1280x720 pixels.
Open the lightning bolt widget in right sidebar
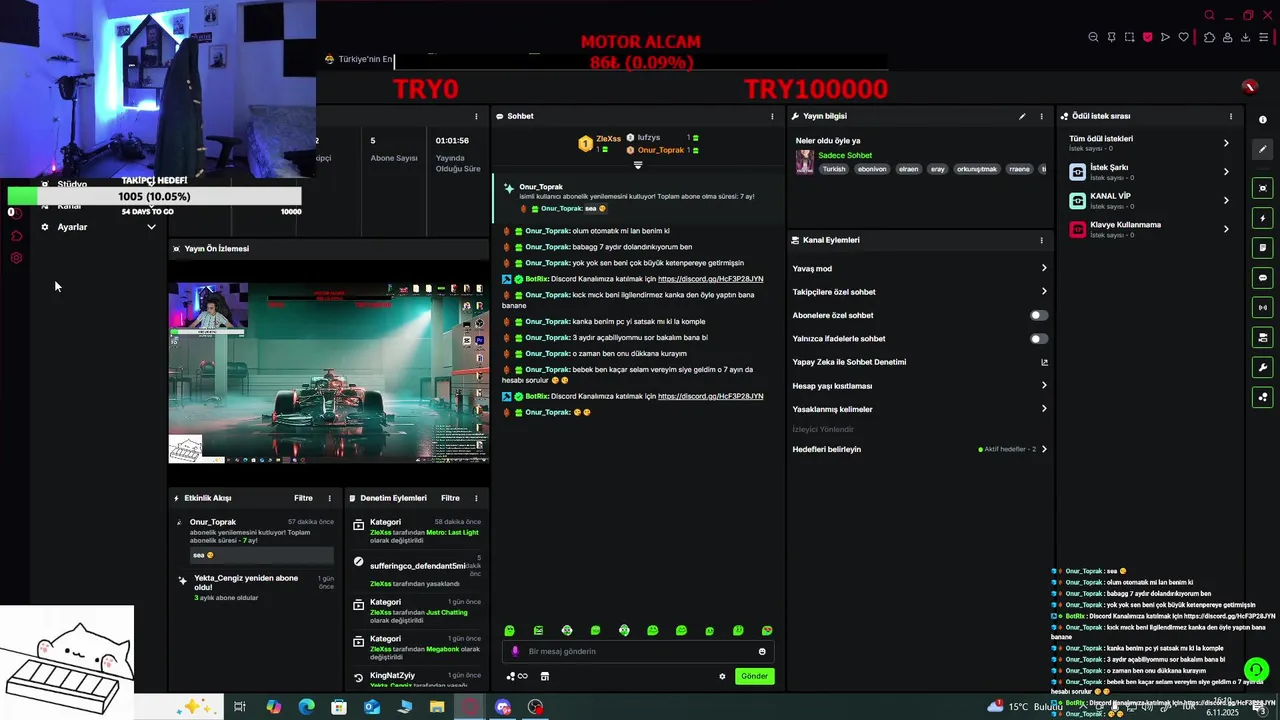1263,218
